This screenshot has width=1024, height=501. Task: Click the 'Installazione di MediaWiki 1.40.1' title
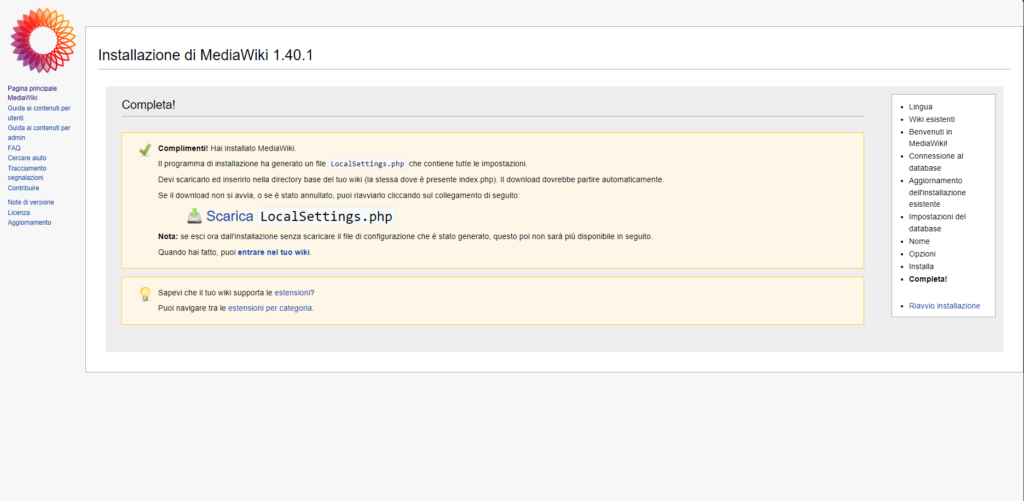(206, 55)
